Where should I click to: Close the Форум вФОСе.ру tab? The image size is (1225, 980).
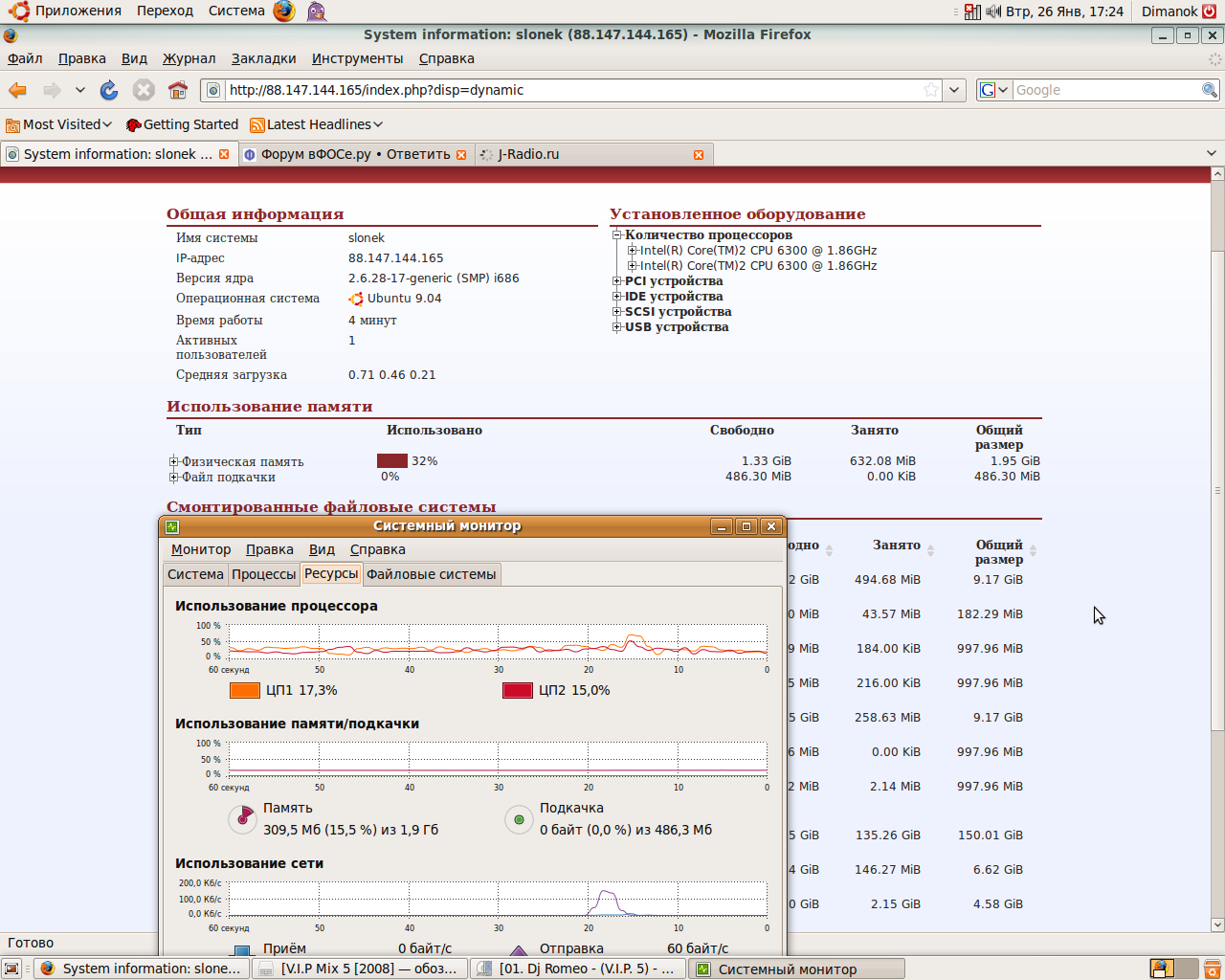(461, 154)
